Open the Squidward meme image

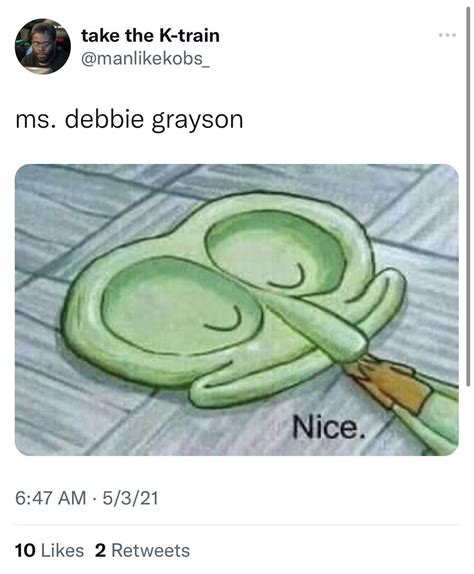(236, 310)
